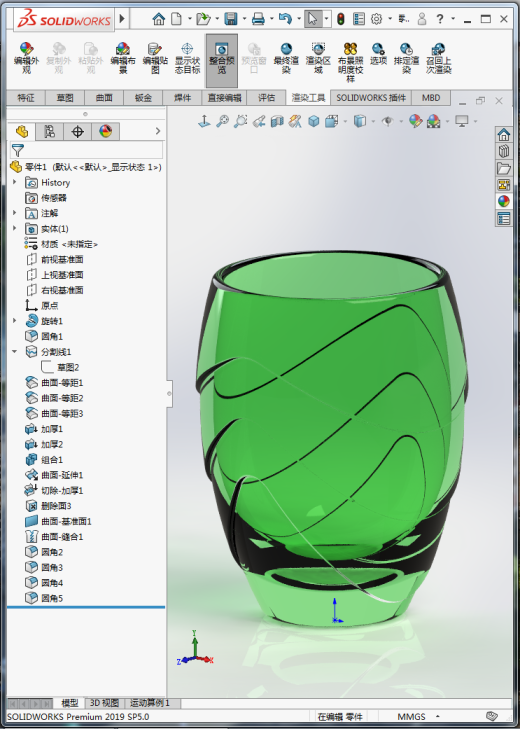The height and width of the screenshot is (729, 520).
Task: Open Edit Scene (编辑布景) tool
Action: [x=123, y=59]
